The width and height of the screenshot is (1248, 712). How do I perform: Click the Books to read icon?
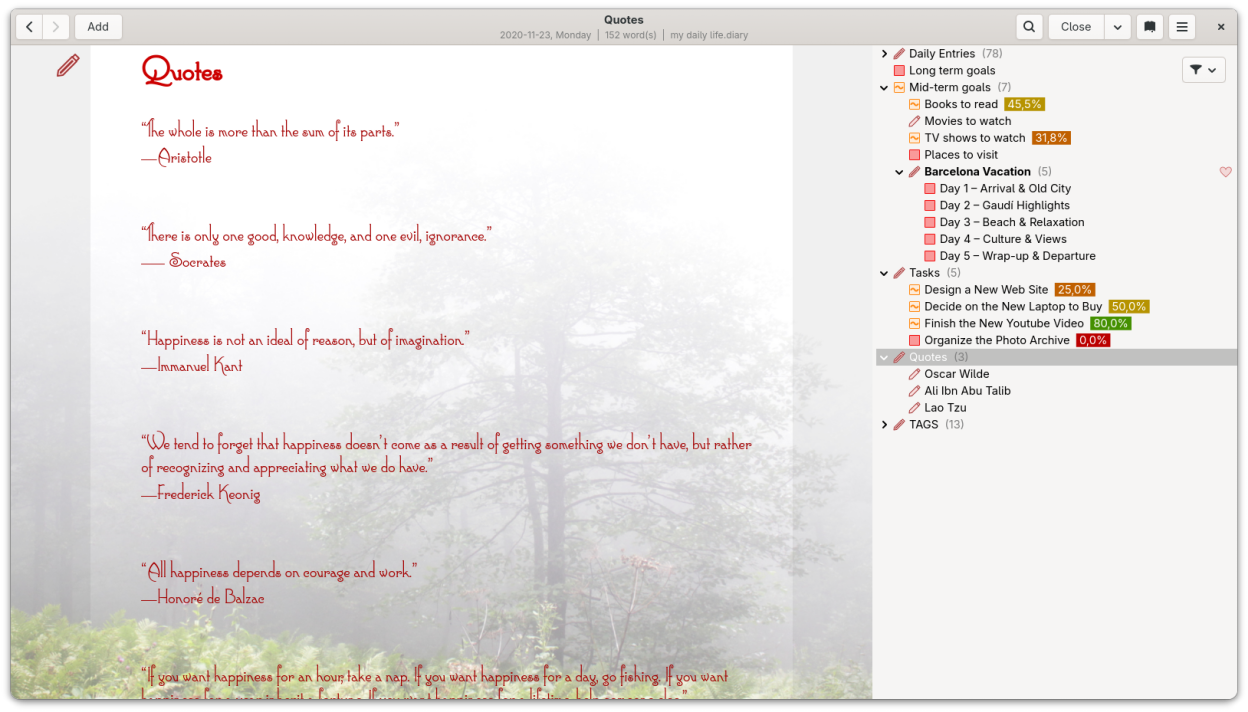tap(914, 104)
